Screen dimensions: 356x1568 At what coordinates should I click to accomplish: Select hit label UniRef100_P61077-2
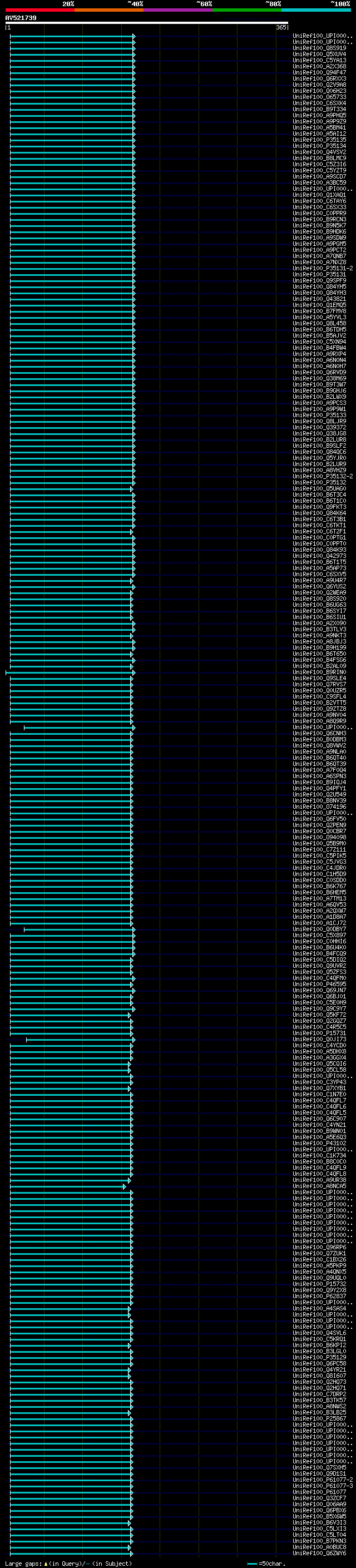point(323,1480)
